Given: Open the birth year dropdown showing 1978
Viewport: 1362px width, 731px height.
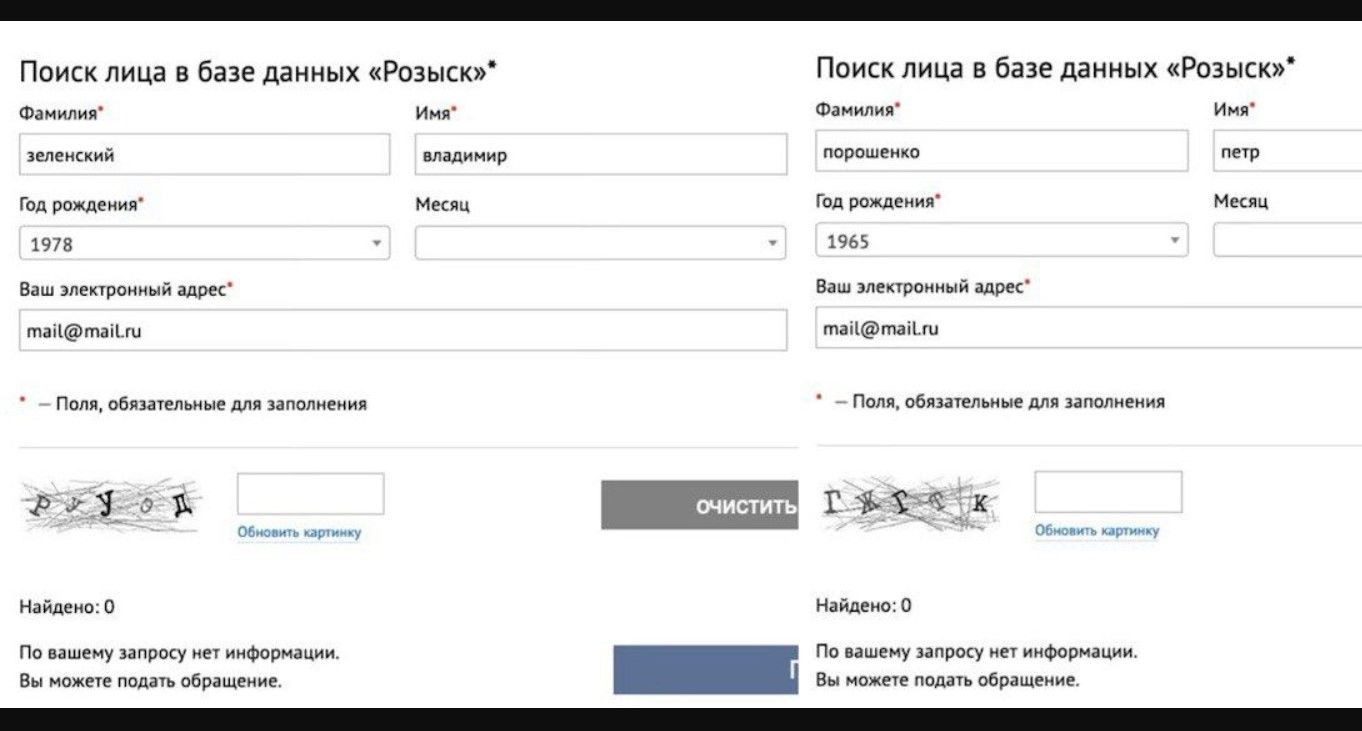Looking at the screenshot, I should tap(204, 244).
